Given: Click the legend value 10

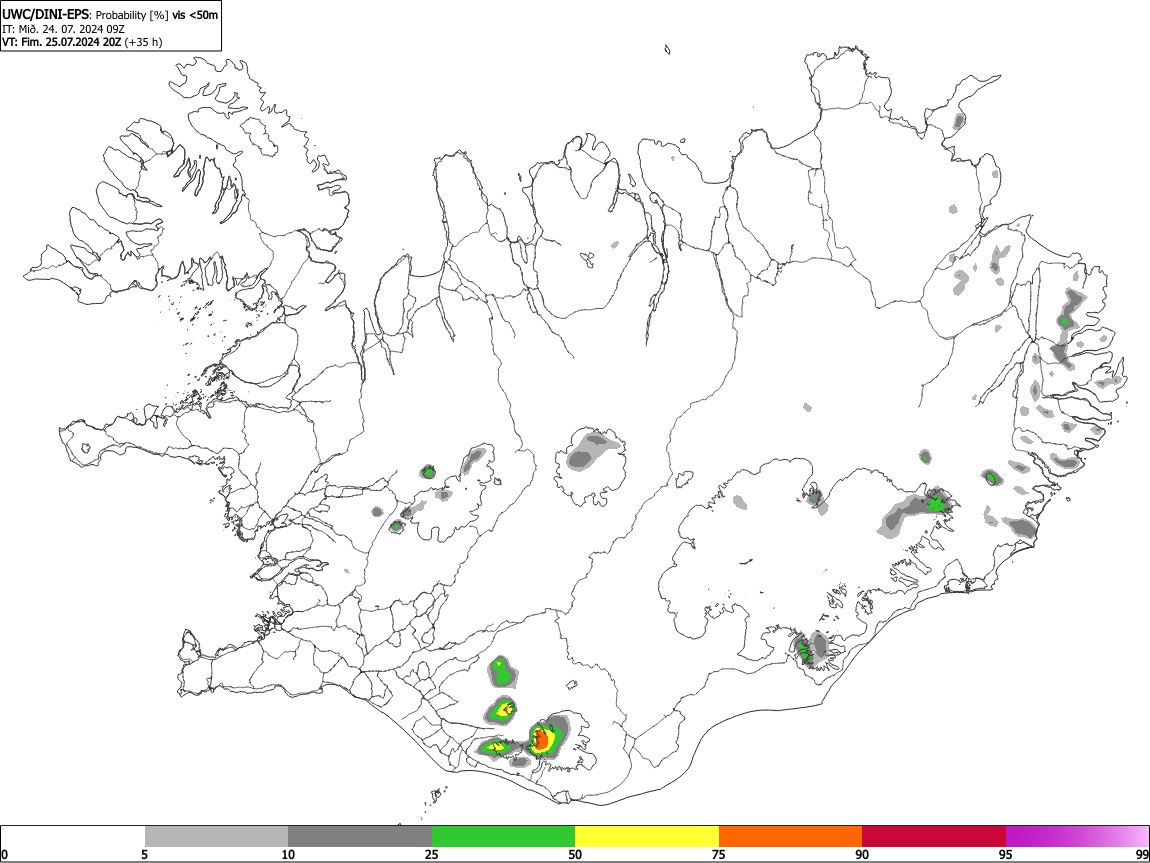Looking at the screenshot, I should pyautogui.click(x=288, y=854).
